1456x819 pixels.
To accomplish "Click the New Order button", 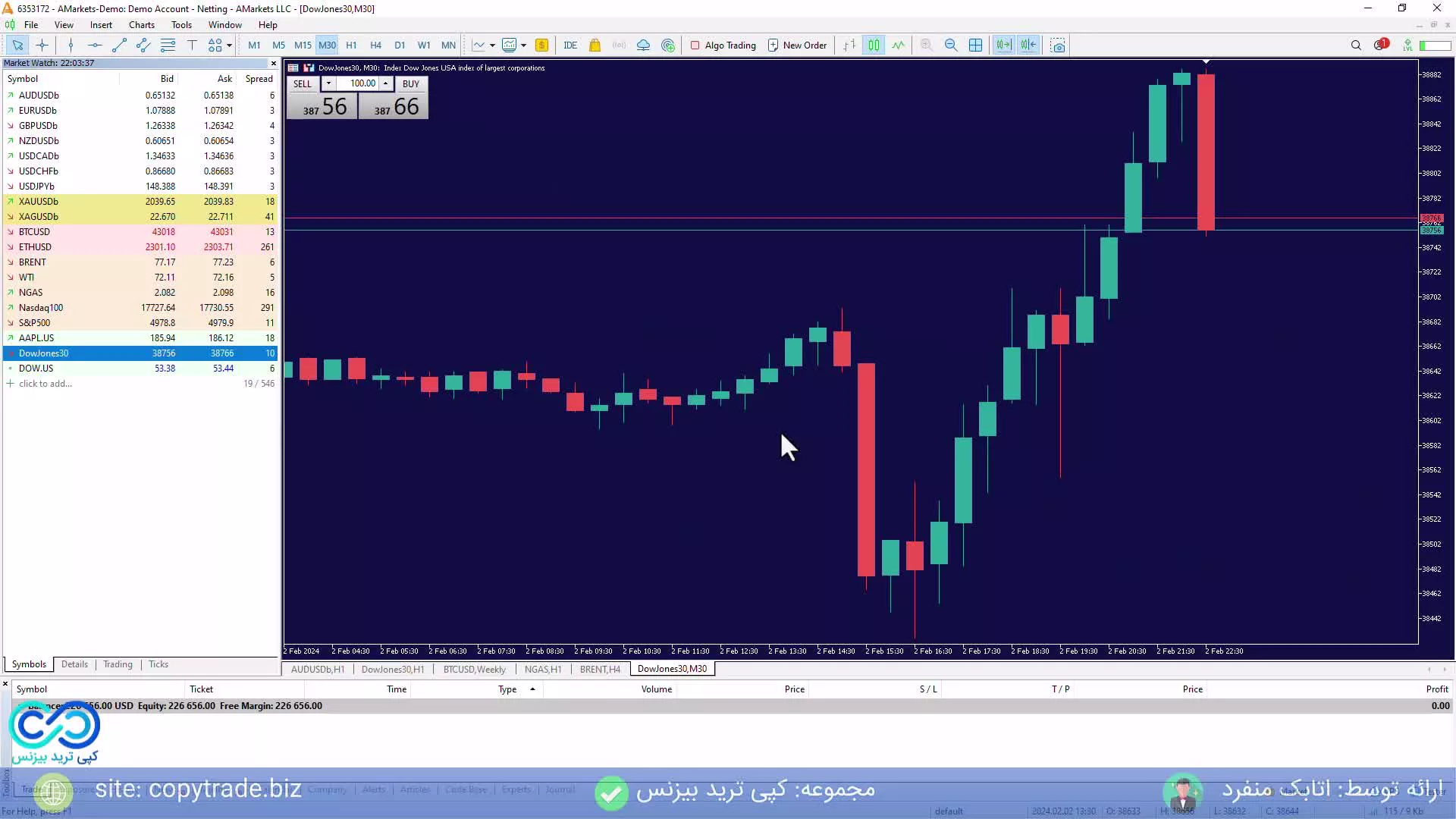I will coord(797,45).
